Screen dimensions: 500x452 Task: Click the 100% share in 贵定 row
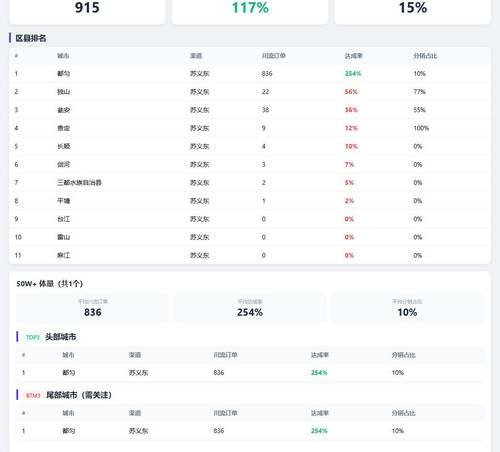(421, 128)
